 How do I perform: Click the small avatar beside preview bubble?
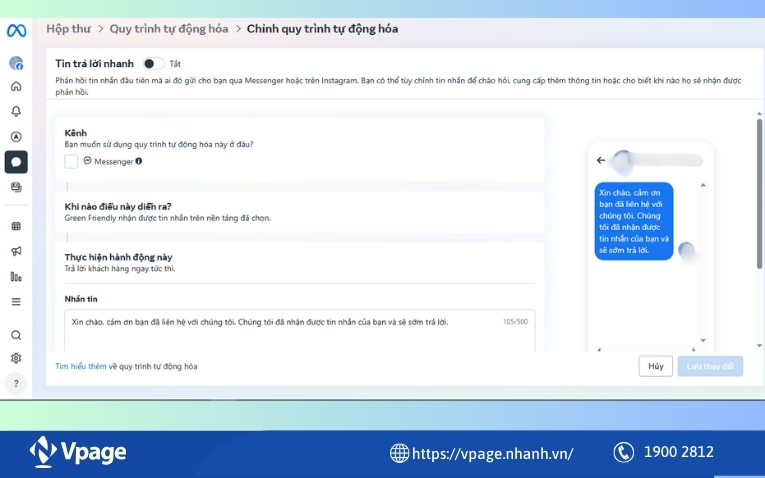click(687, 250)
